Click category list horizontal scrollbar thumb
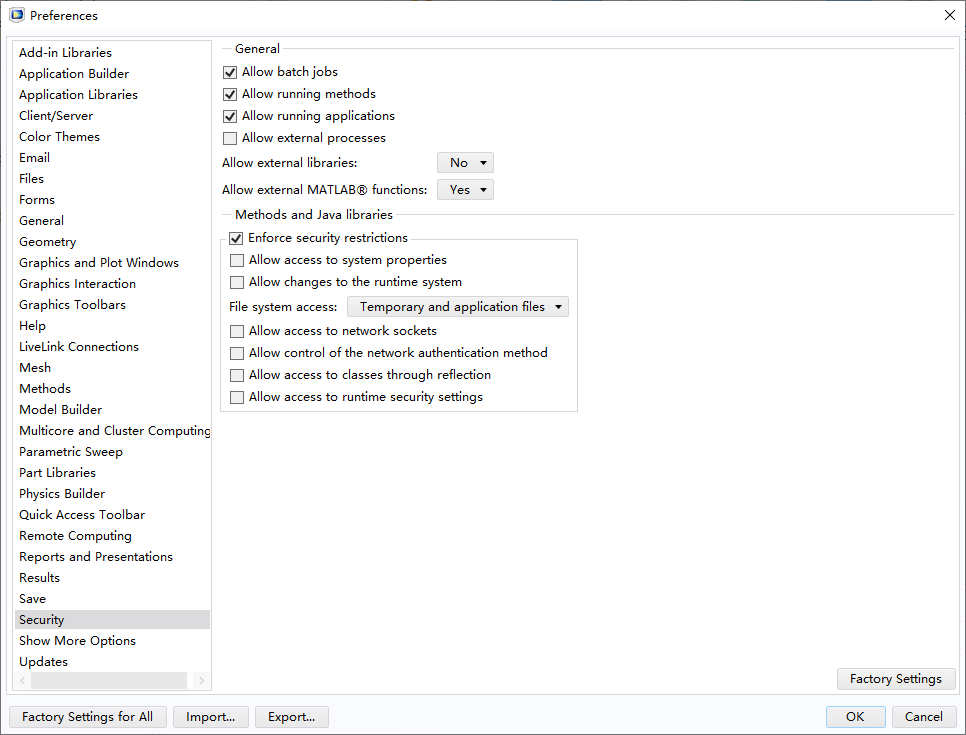 click(x=109, y=680)
